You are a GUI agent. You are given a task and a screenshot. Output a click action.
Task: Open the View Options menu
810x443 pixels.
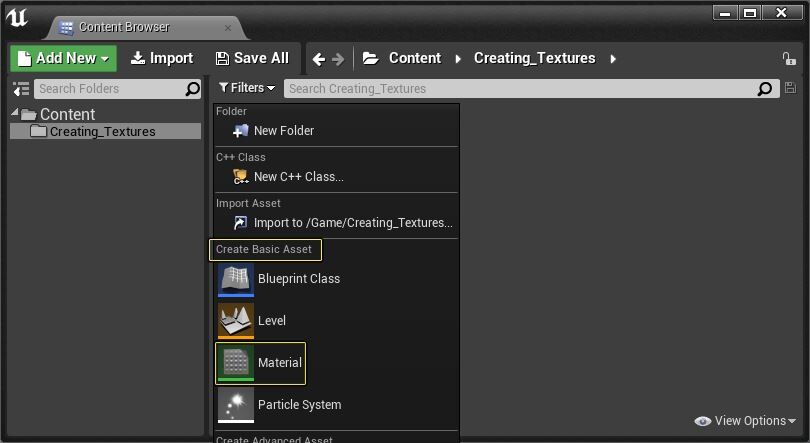tap(746, 421)
